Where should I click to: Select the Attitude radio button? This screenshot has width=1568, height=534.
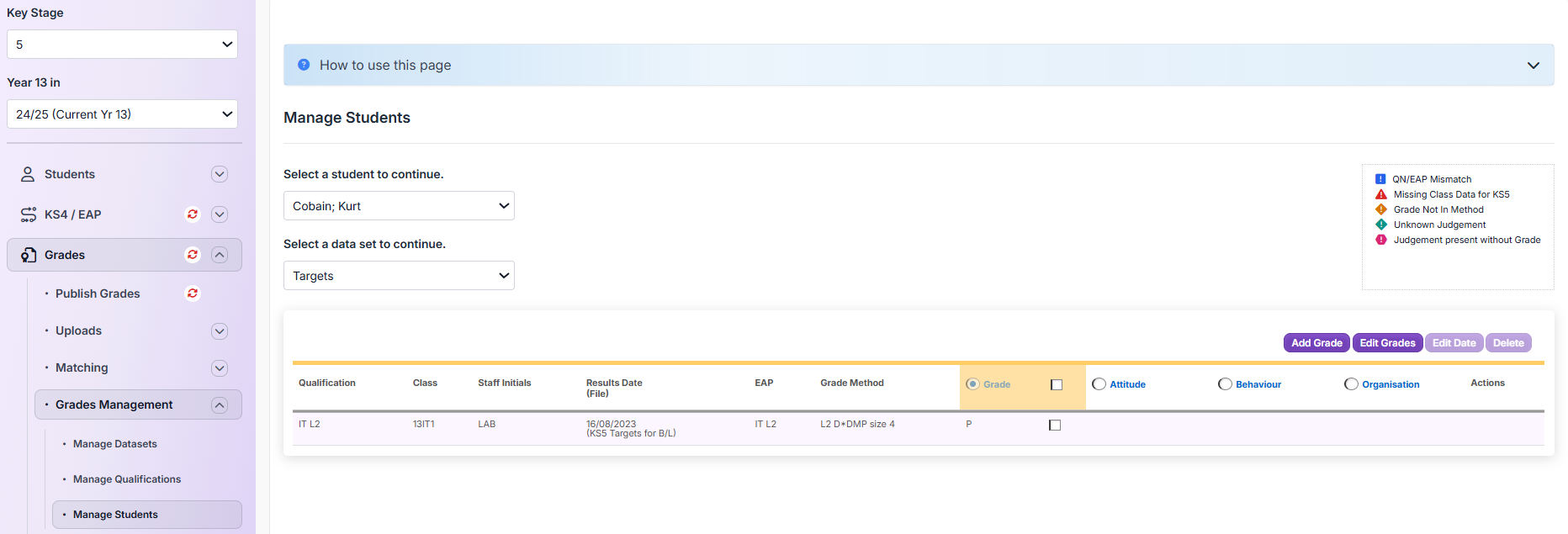point(1099,384)
